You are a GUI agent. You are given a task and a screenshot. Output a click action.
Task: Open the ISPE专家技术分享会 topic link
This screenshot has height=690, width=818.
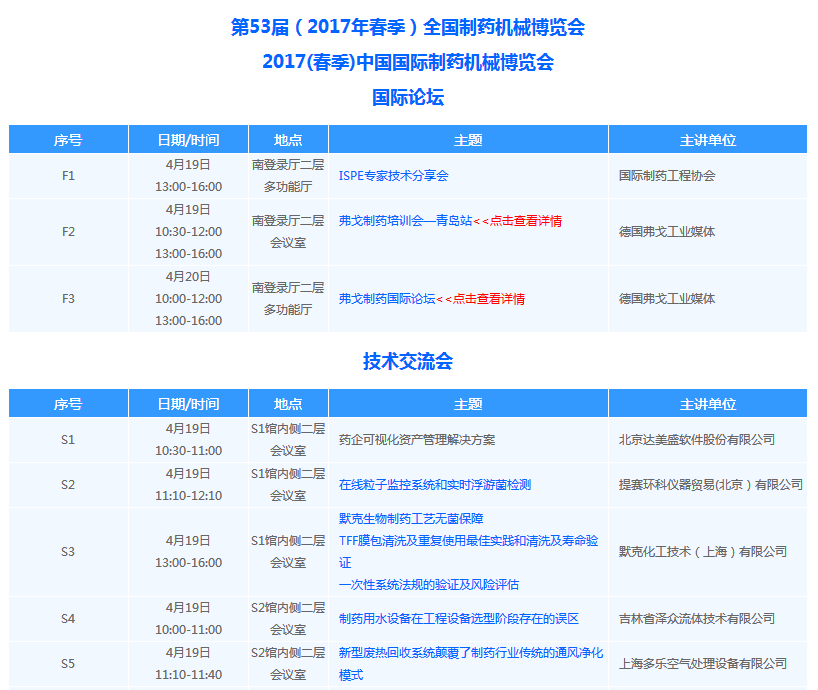click(x=393, y=176)
